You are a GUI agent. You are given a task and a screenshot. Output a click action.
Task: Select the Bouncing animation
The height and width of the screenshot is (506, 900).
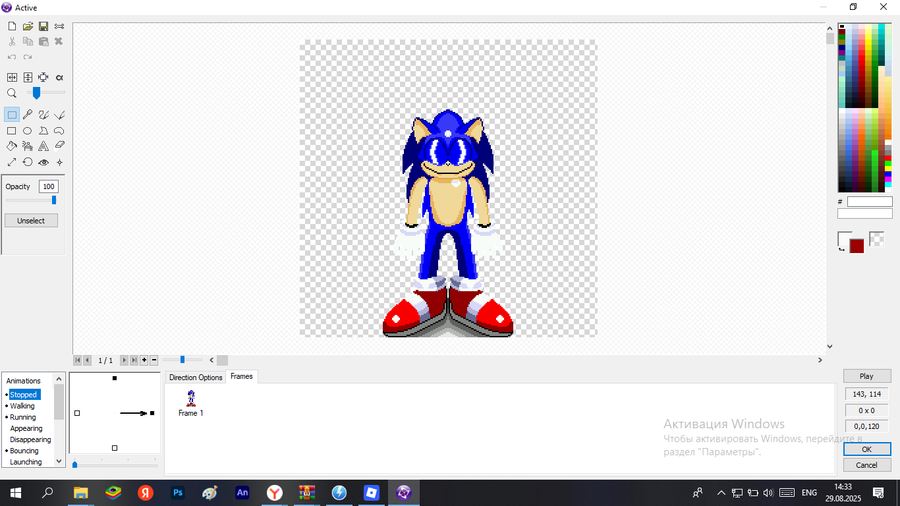click(24, 451)
